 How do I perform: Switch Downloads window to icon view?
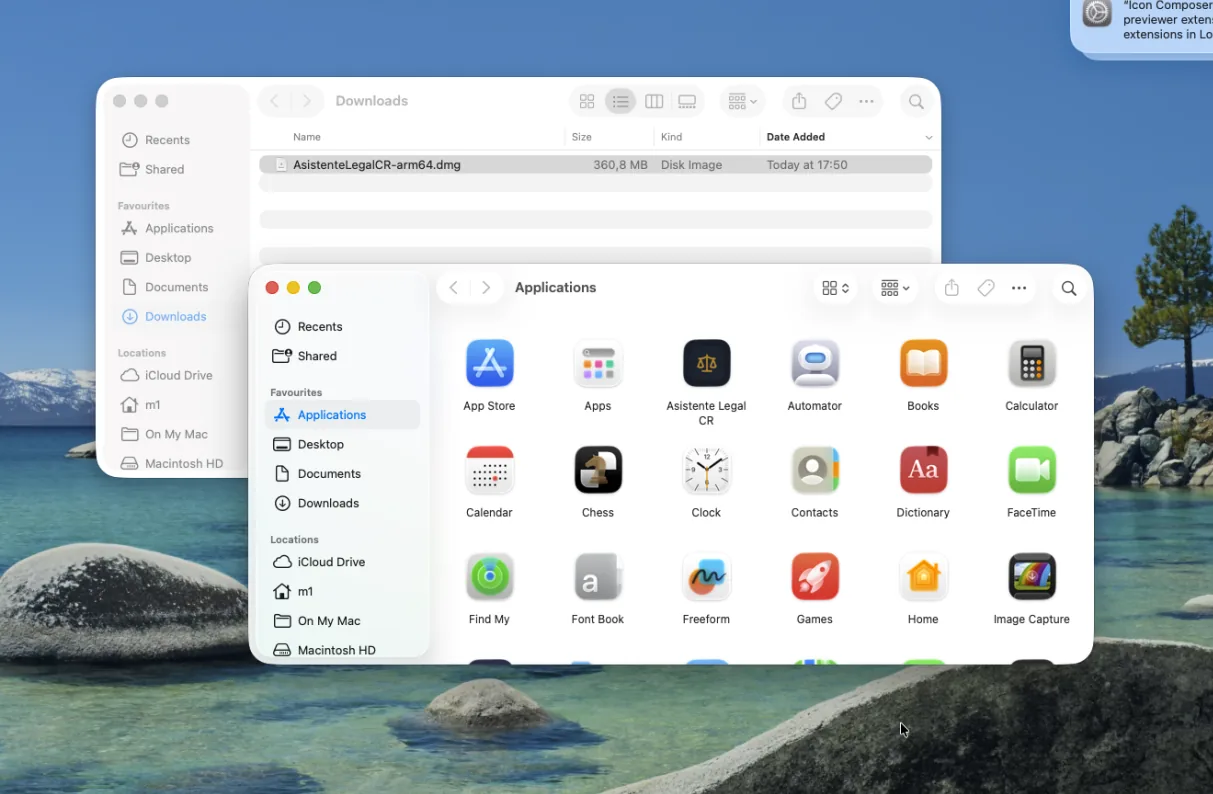[x=587, y=101]
